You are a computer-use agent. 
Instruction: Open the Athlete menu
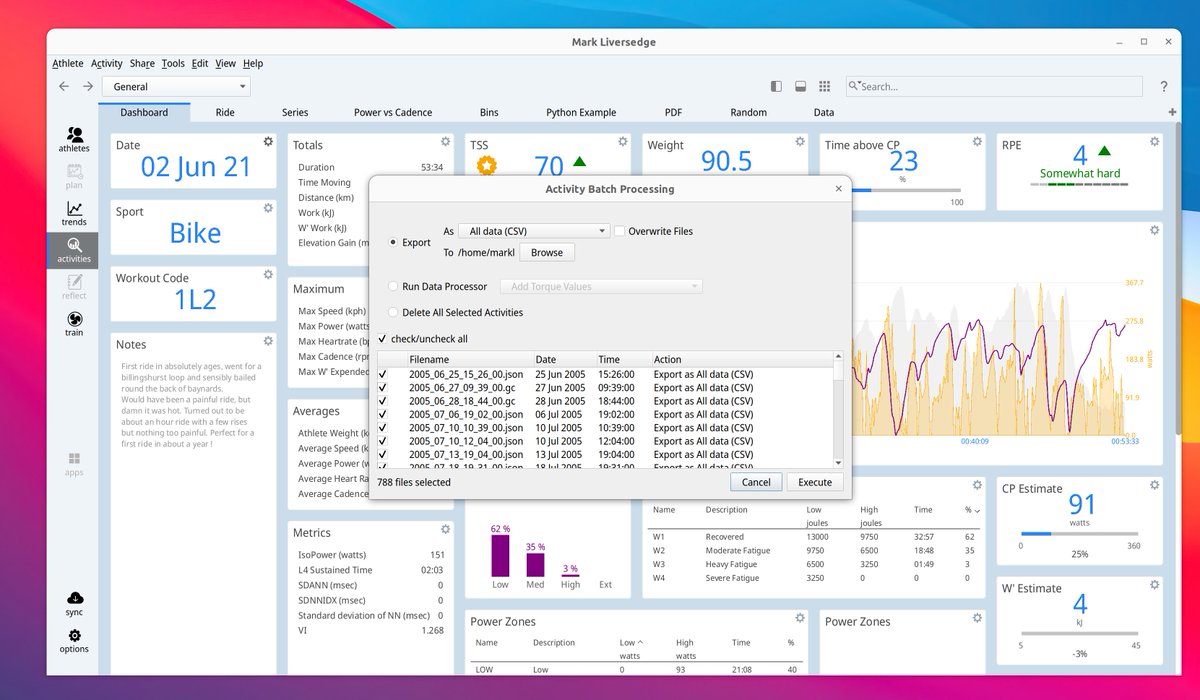pyautogui.click(x=68, y=63)
